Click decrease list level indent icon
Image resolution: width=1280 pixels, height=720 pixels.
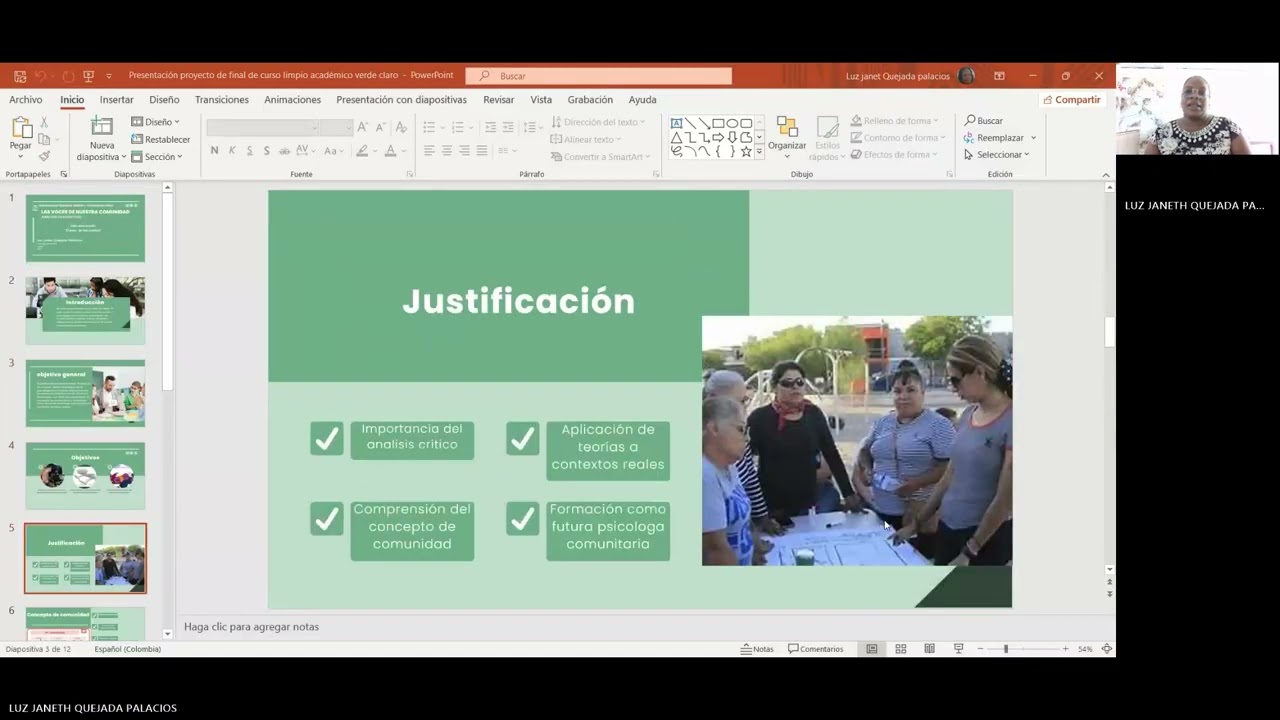(x=490, y=127)
